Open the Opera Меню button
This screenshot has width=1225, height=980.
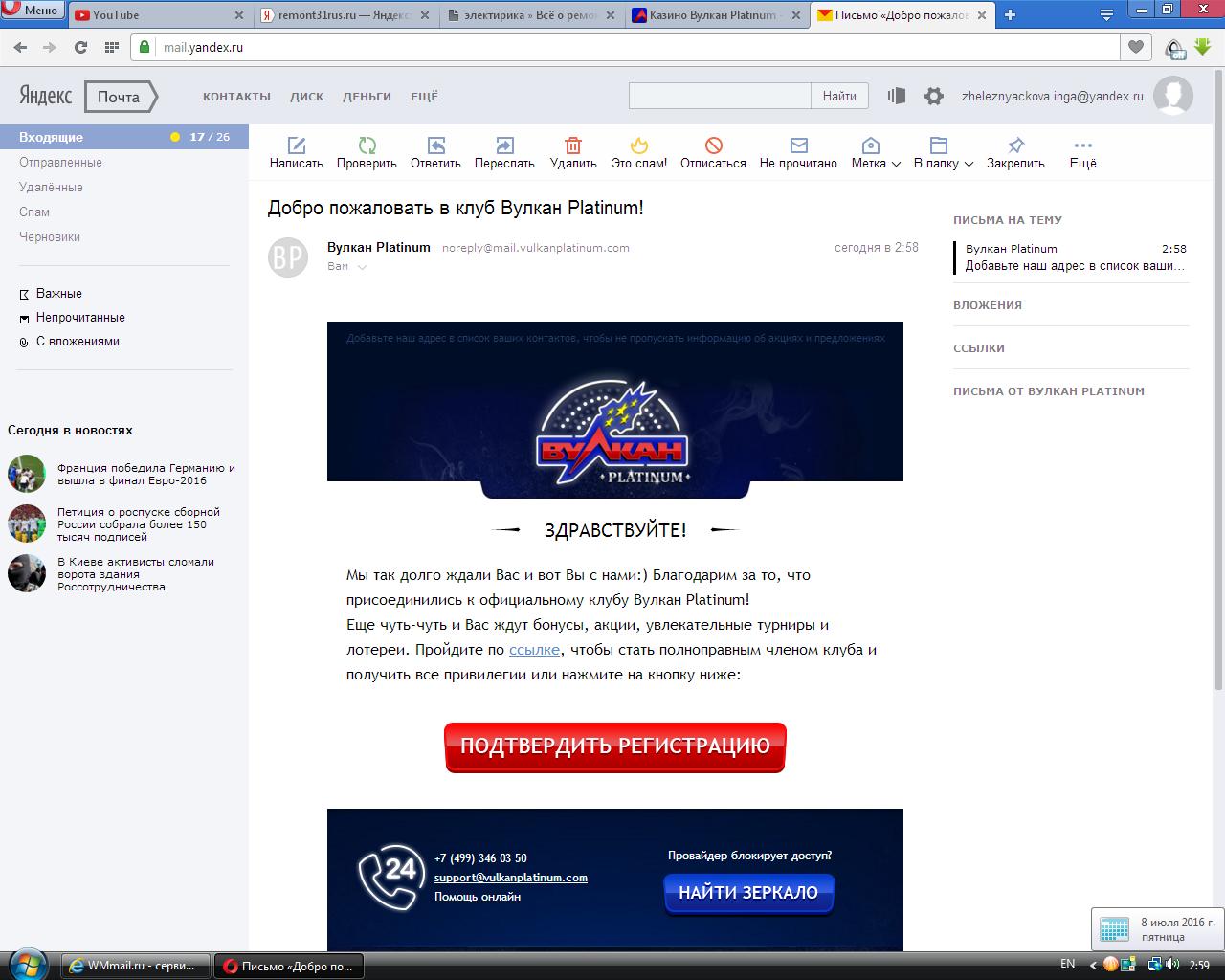click(x=33, y=11)
